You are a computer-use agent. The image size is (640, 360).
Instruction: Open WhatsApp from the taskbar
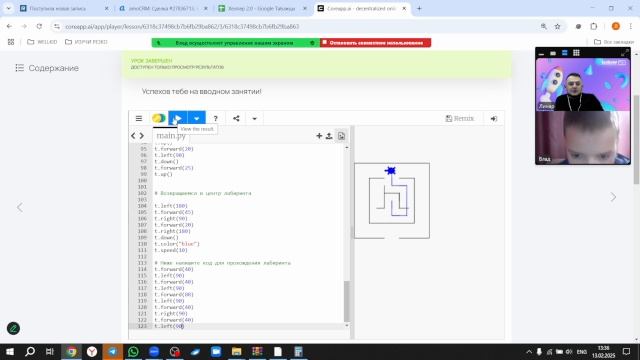click(133, 351)
